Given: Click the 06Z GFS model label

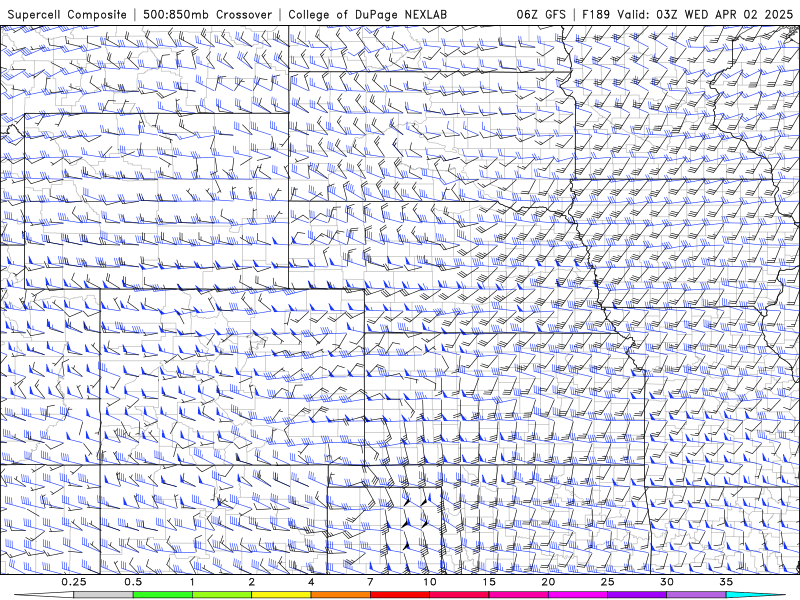Looking at the screenshot, I should [541, 14].
